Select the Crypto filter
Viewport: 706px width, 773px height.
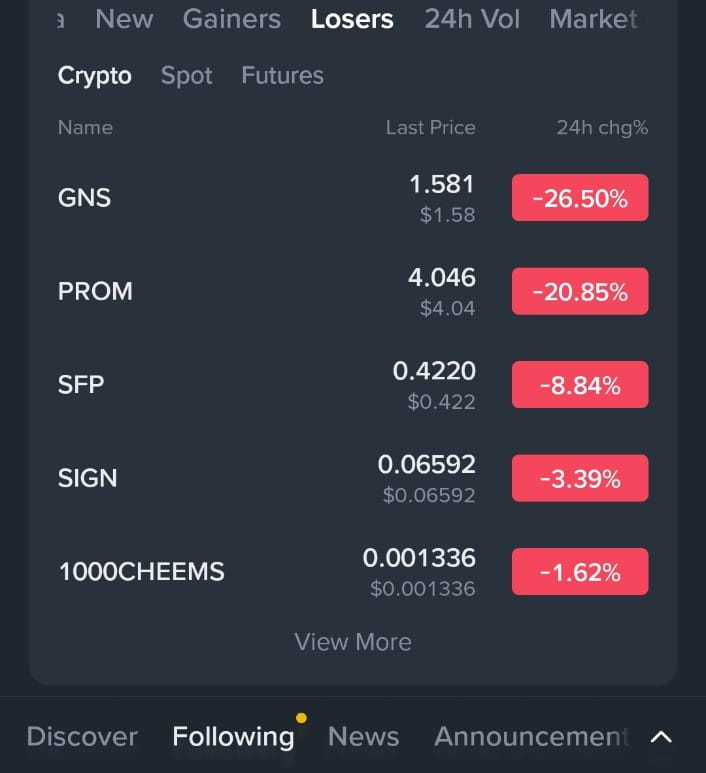pyautogui.click(x=95, y=76)
